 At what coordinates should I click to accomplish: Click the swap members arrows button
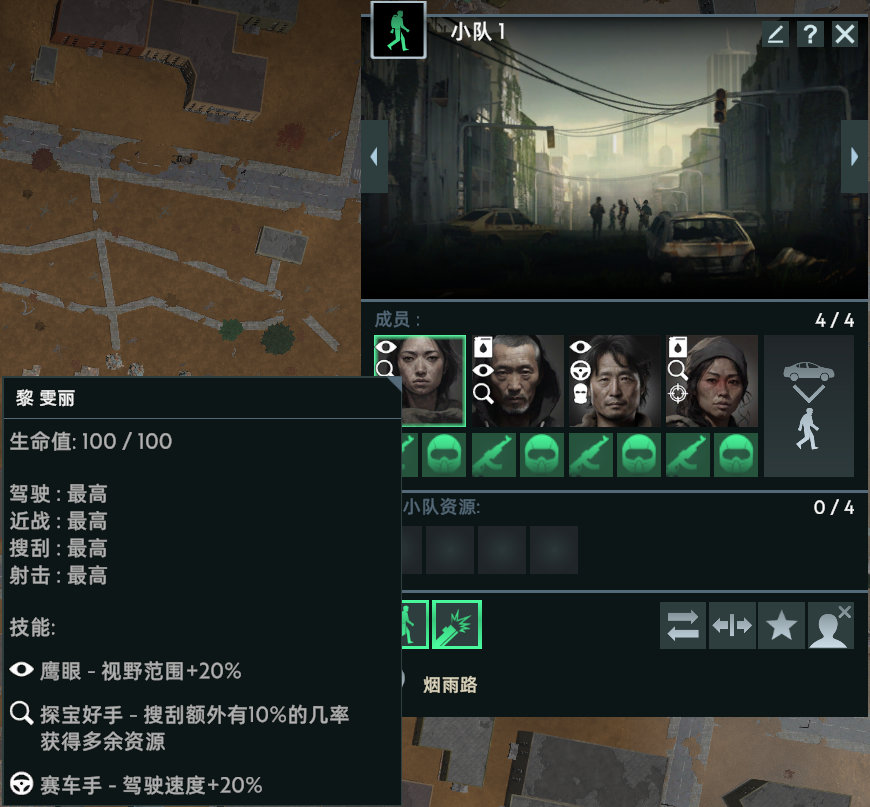click(x=683, y=626)
